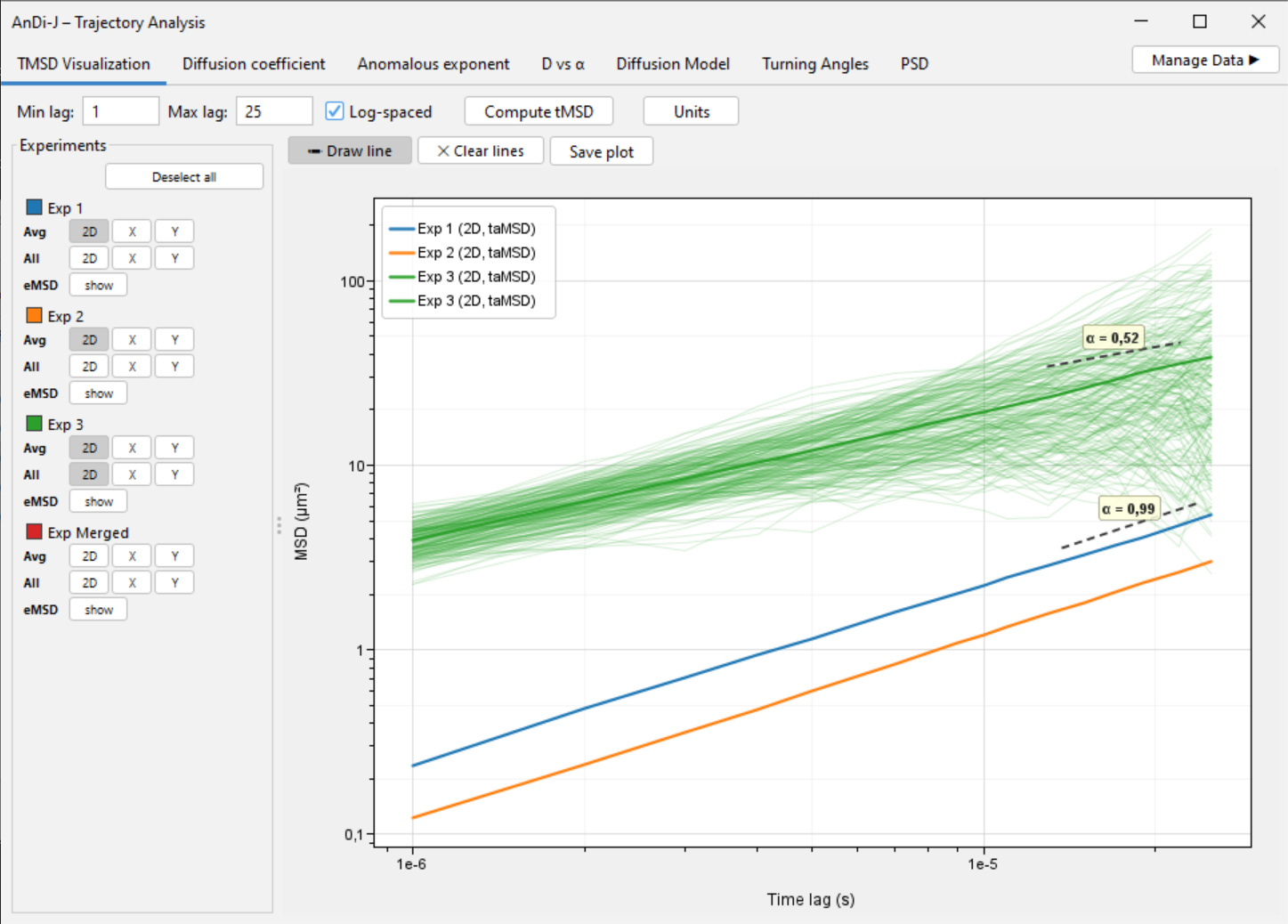1288x924 pixels.
Task: Deselect all experiments
Action: (x=184, y=176)
